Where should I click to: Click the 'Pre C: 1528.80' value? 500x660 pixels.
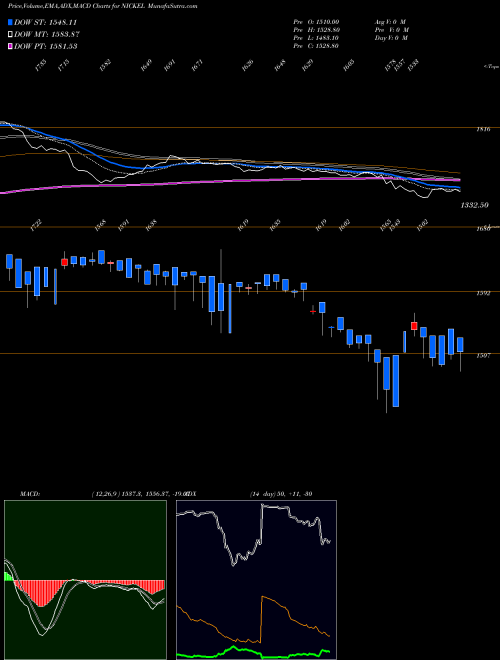(x=316, y=46)
